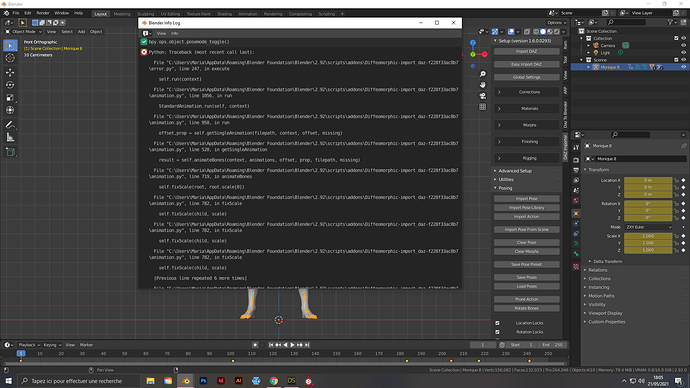Hide Monique 8 in the outliner
The height and width of the screenshot is (388, 690).
(x=683, y=67)
